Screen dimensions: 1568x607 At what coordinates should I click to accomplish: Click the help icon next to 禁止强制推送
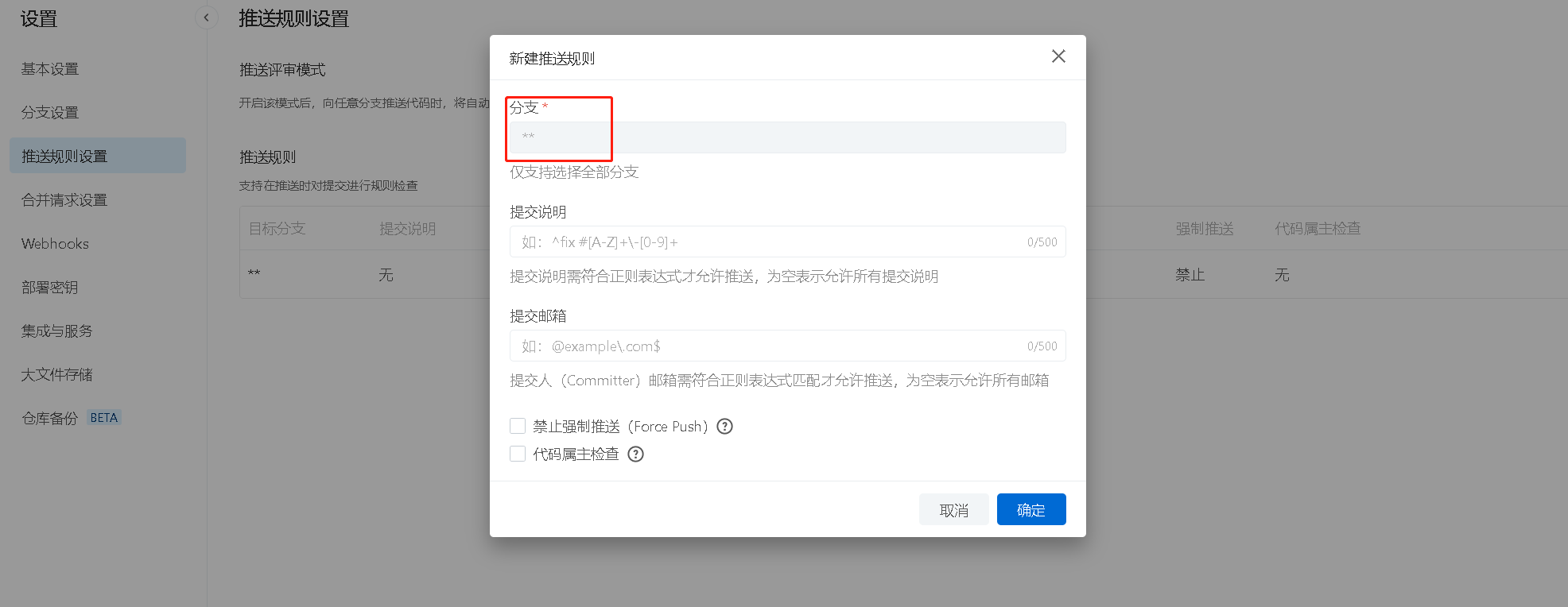724,427
